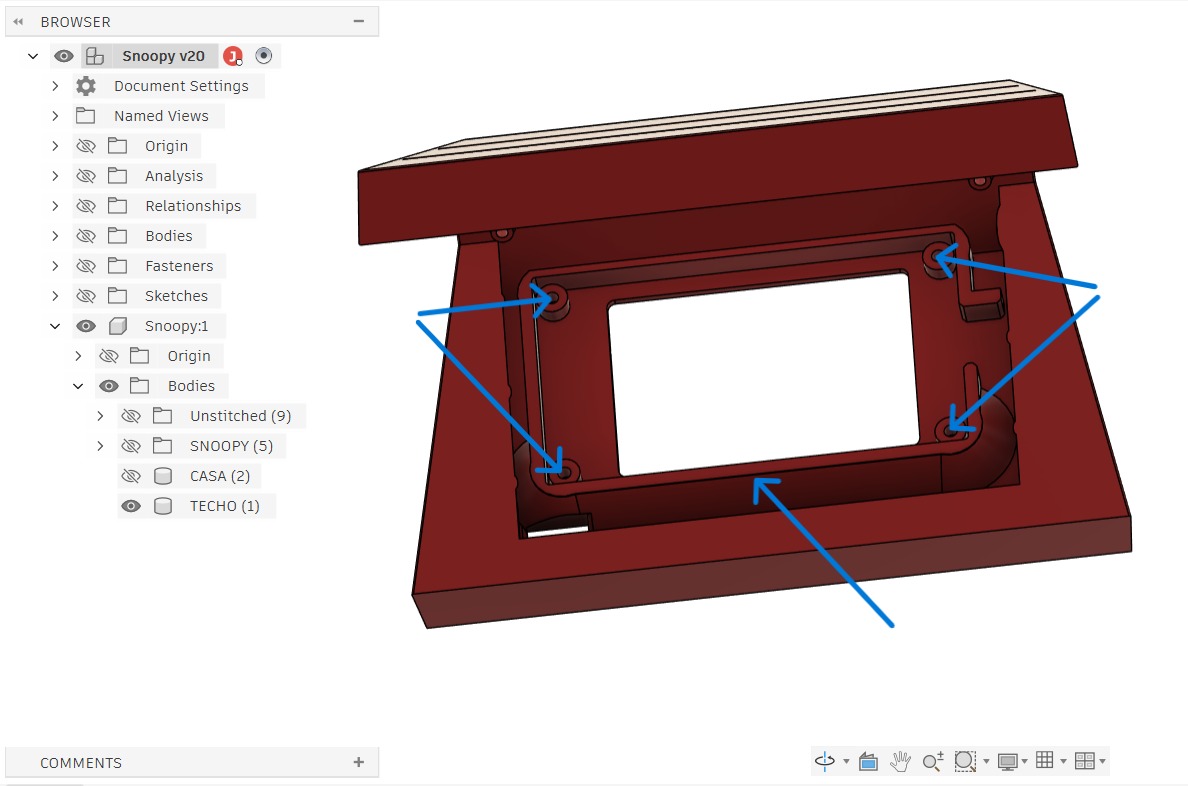Click the Analysis folder icon
Screen dimensions: 1188x786
(117, 176)
